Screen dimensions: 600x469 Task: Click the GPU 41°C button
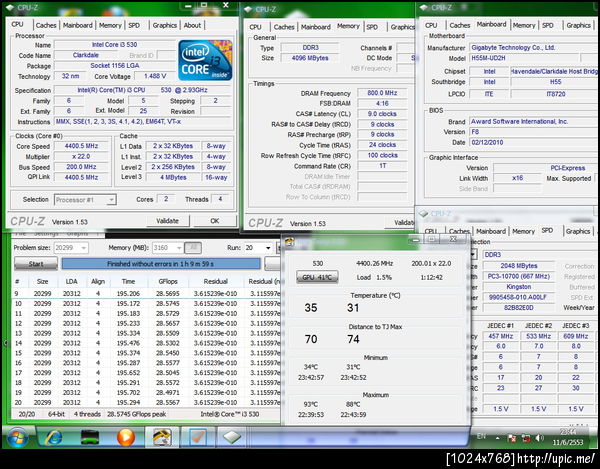317,277
